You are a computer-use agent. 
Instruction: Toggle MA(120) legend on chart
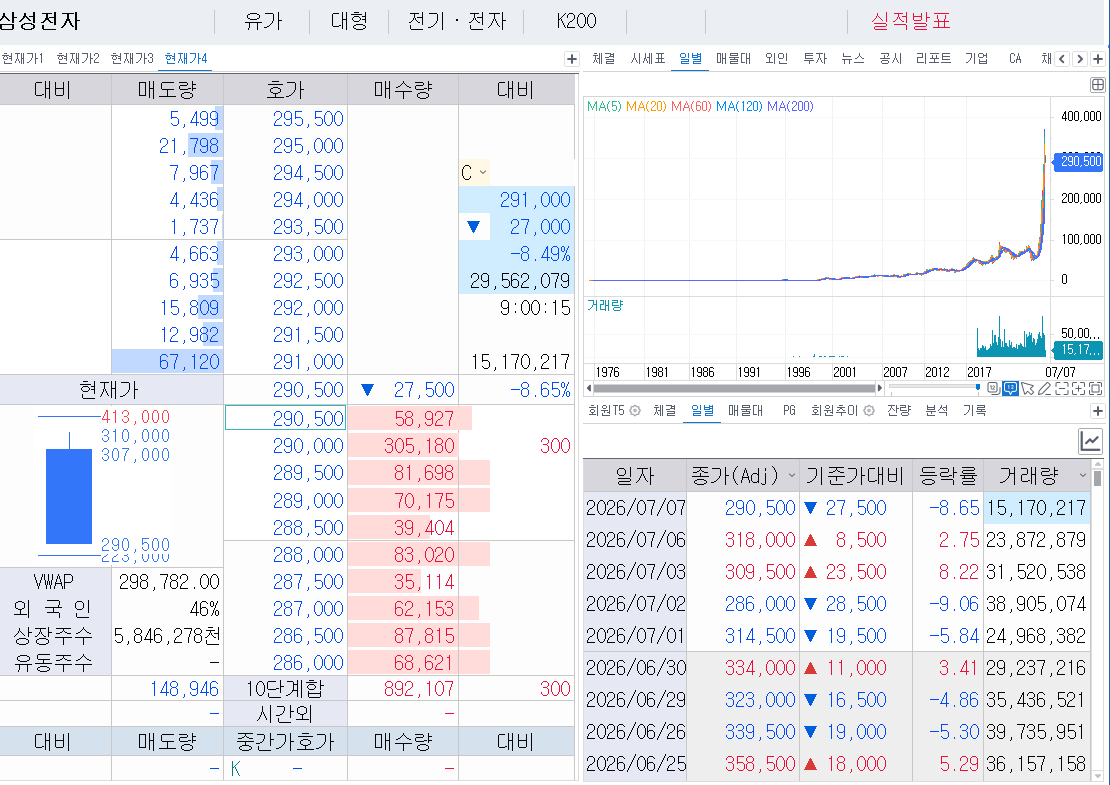coord(739,106)
